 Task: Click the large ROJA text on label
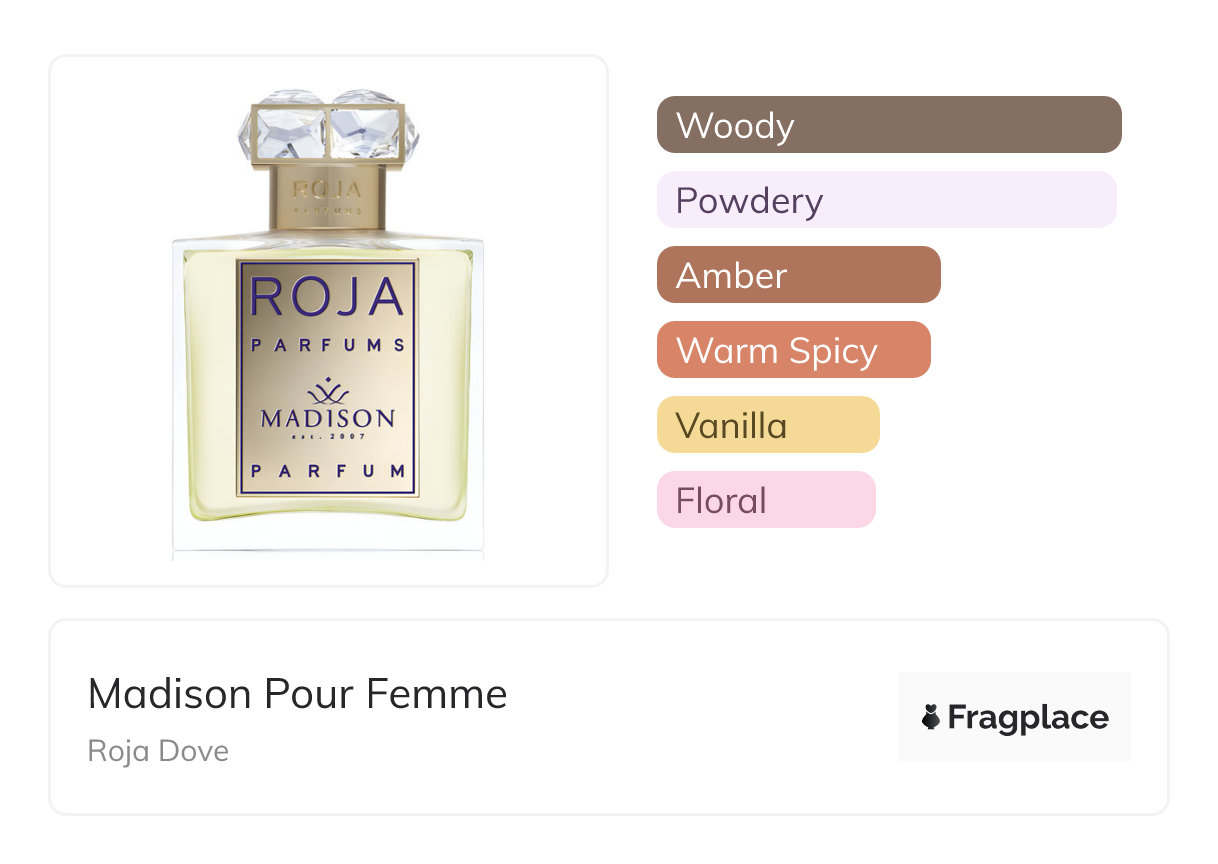pos(327,298)
